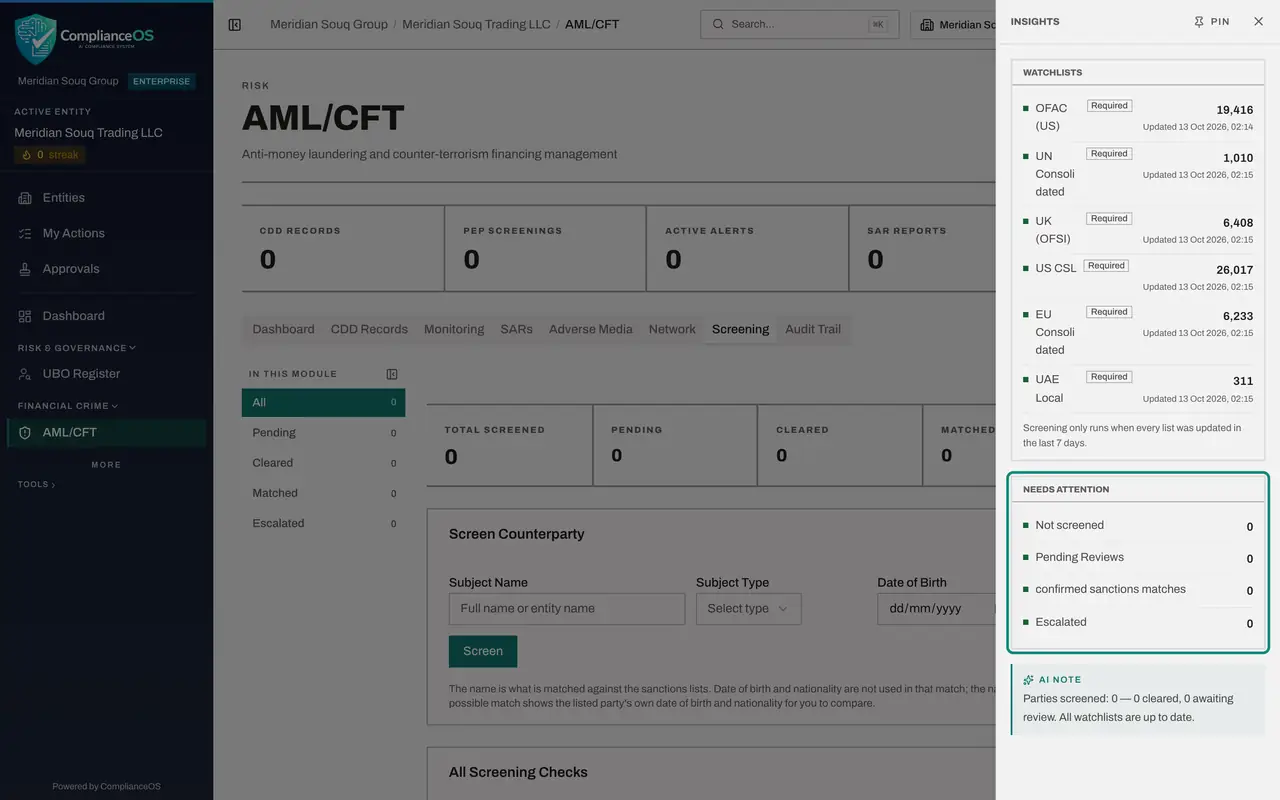Click the Not screened attention row
This screenshot has width=1280, height=800.
pos(1138,526)
